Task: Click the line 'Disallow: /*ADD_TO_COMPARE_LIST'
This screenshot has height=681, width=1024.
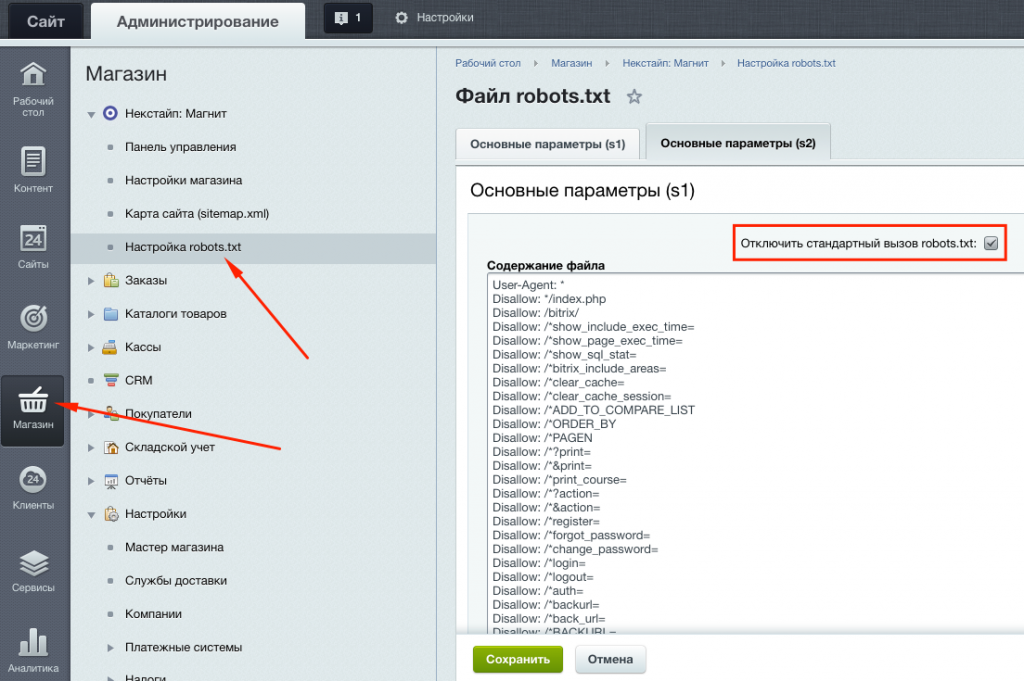Action: pyautogui.click(x=594, y=410)
